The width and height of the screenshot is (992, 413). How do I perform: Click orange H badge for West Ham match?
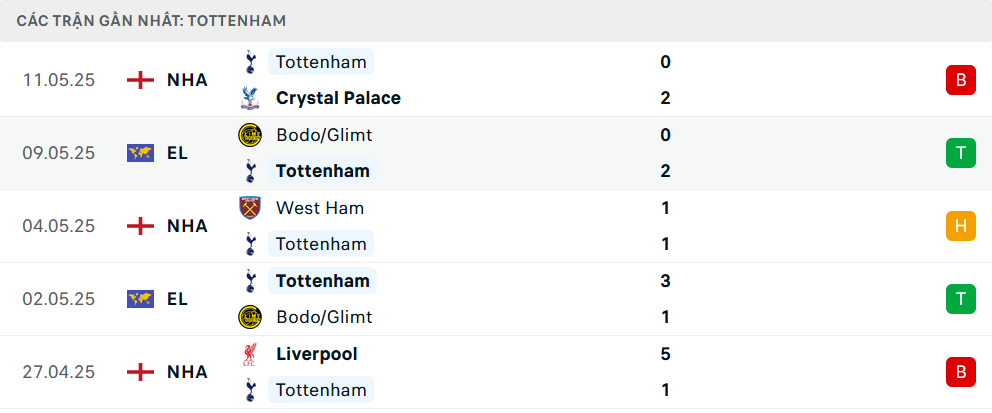[x=960, y=226]
